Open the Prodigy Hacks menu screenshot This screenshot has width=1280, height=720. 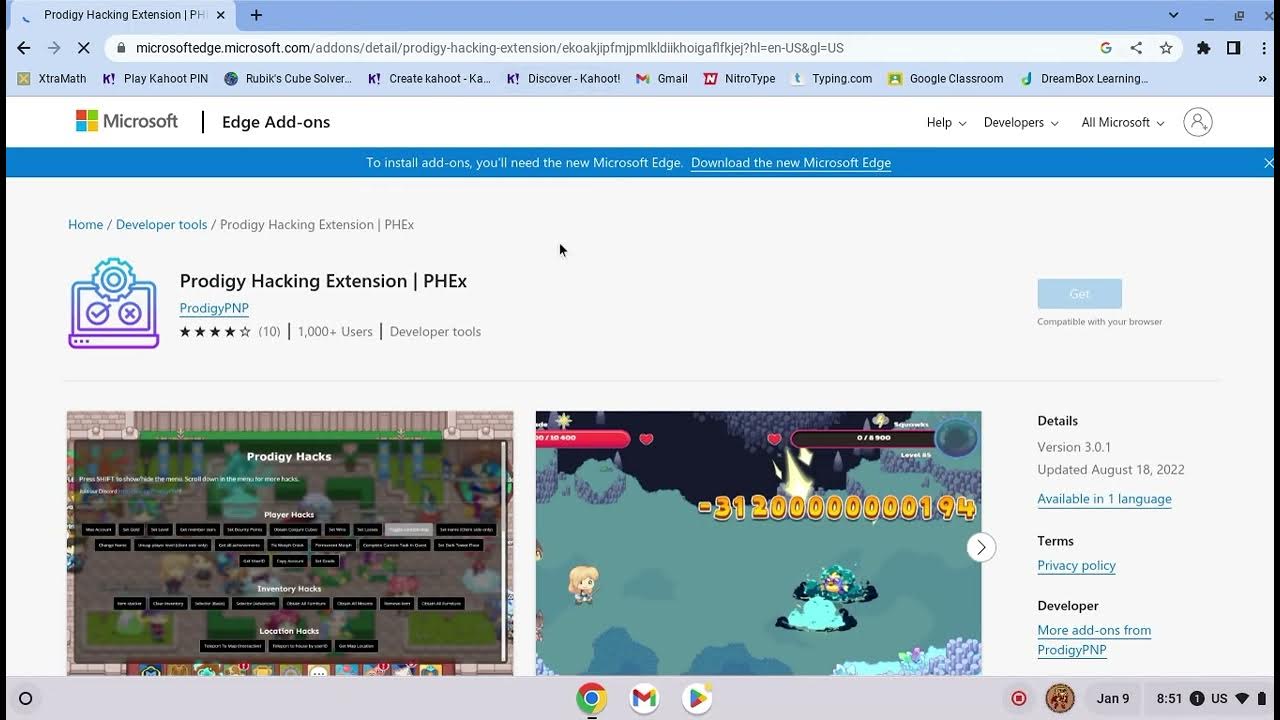point(290,543)
